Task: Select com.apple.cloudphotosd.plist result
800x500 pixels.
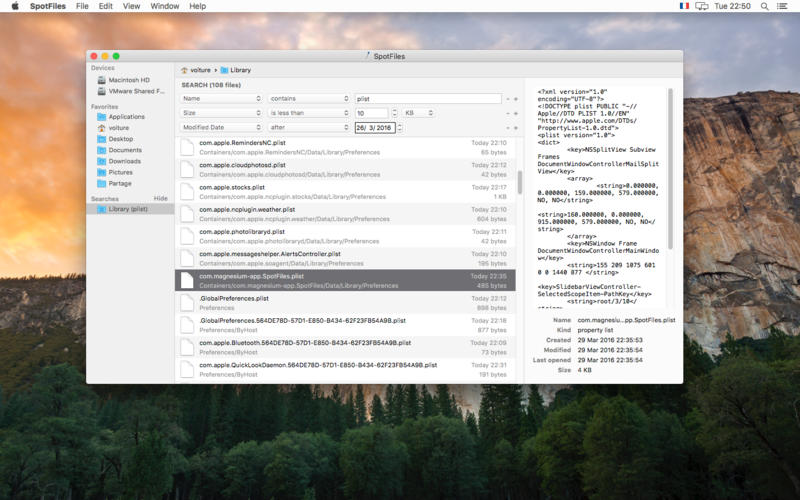Action: click(x=345, y=169)
